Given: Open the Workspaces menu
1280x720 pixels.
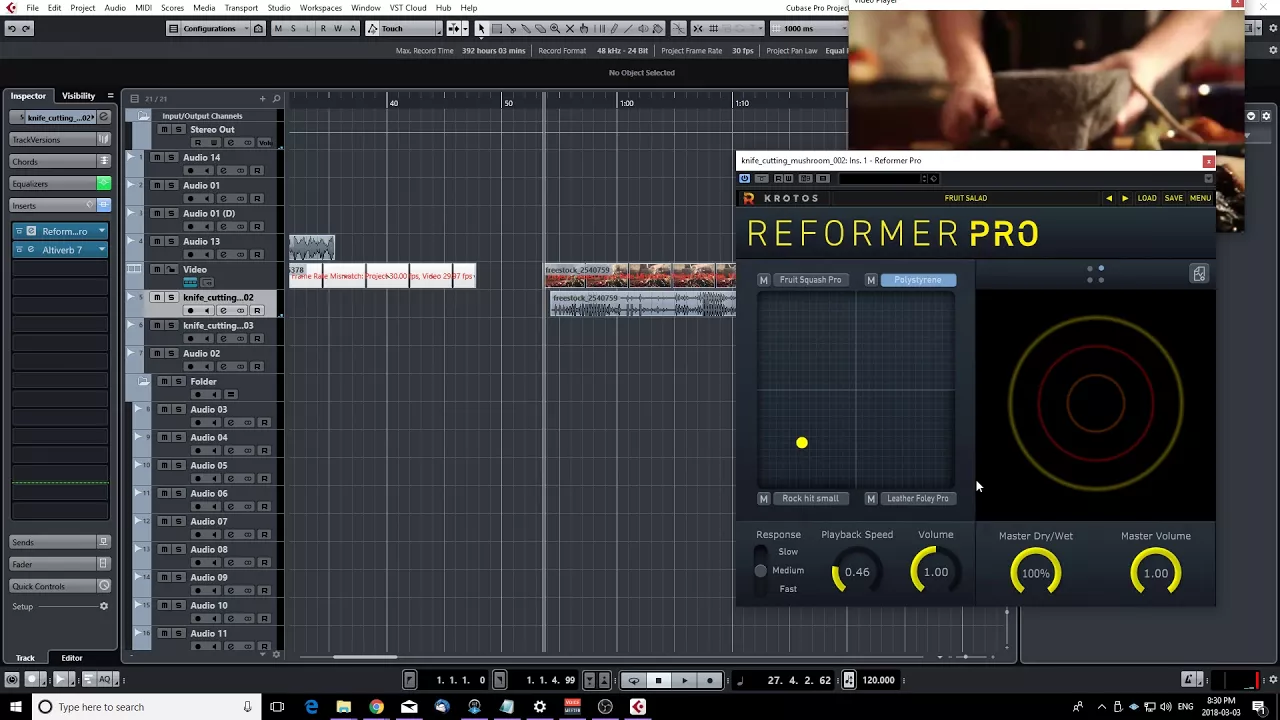Looking at the screenshot, I should (x=321, y=8).
